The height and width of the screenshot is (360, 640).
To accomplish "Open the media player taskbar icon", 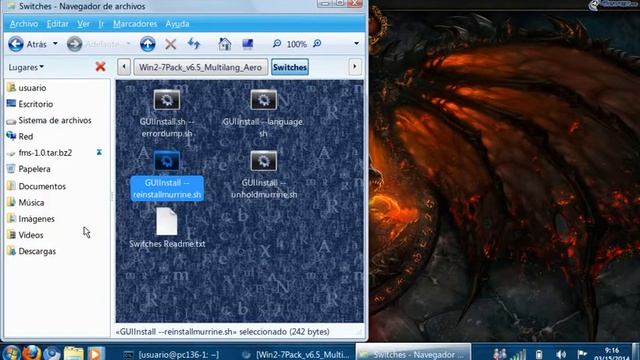I will (95, 353).
